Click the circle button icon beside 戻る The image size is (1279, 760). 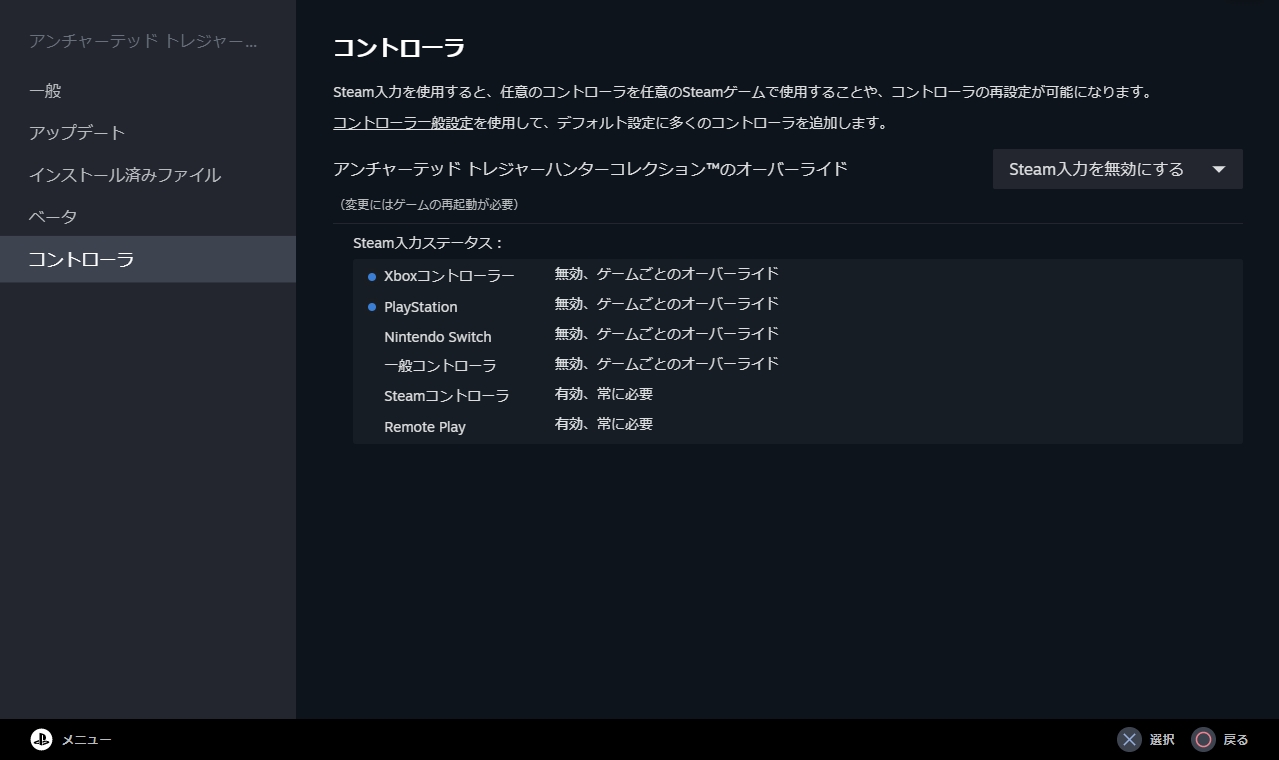pyautogui.click(x=1203, y=740)
